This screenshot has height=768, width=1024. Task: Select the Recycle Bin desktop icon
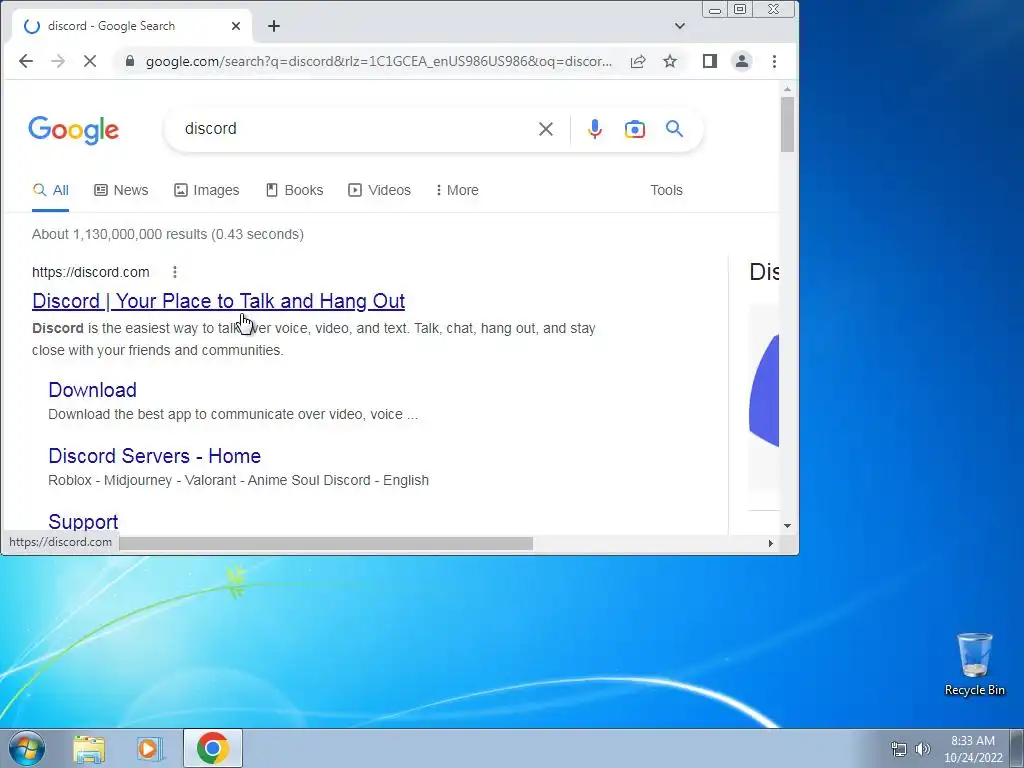click(974, 664)
